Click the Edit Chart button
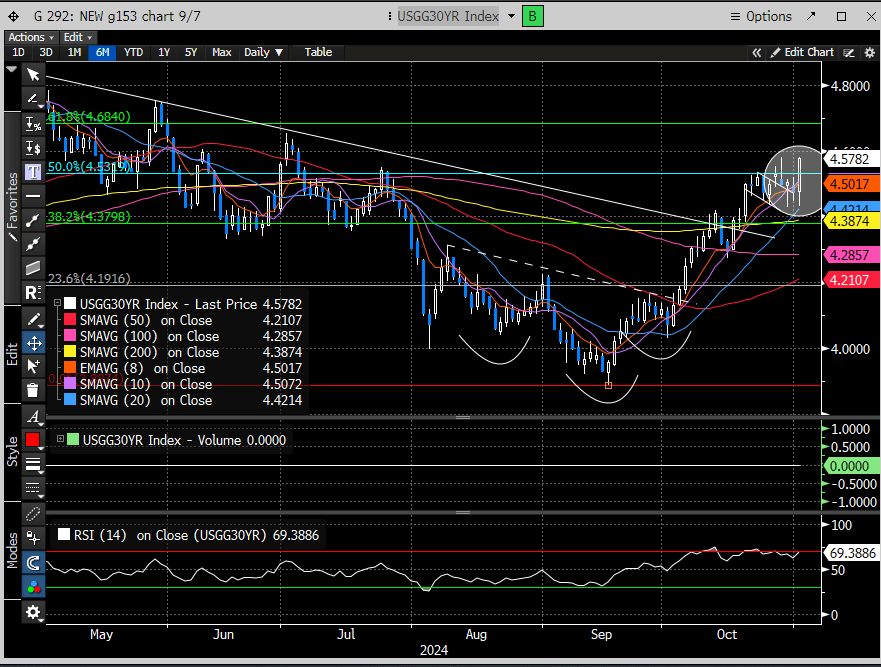Screen dimensions: 881x667 tap(802, 52)
